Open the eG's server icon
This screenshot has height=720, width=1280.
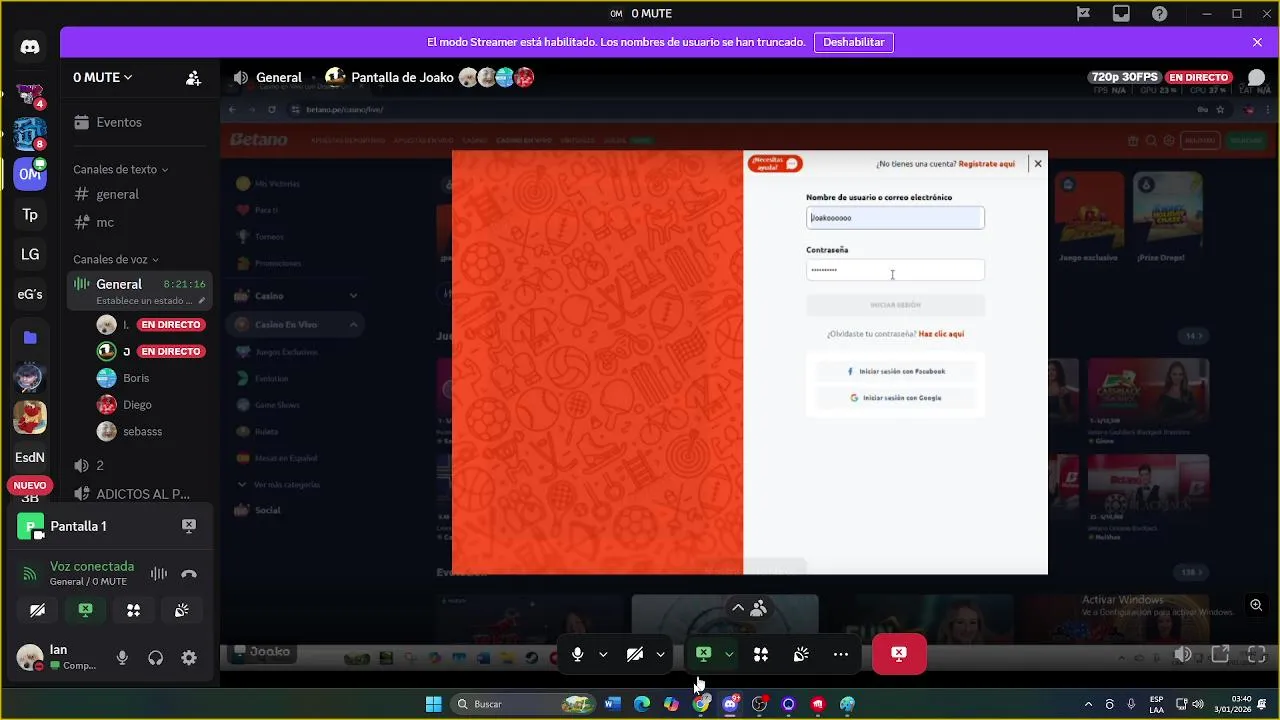point(30,294)
